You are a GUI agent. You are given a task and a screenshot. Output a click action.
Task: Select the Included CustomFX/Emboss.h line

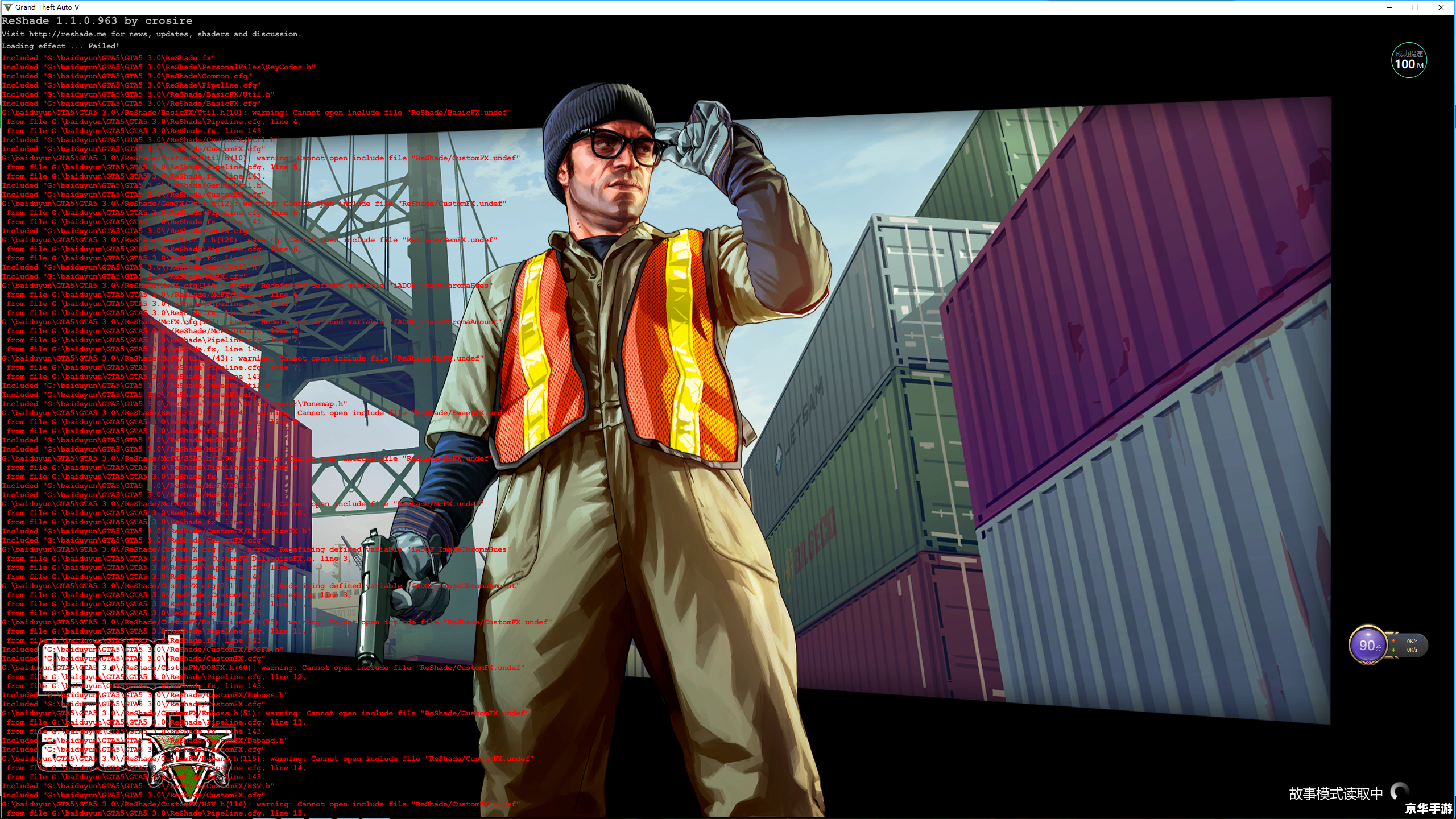pos(145,695)
